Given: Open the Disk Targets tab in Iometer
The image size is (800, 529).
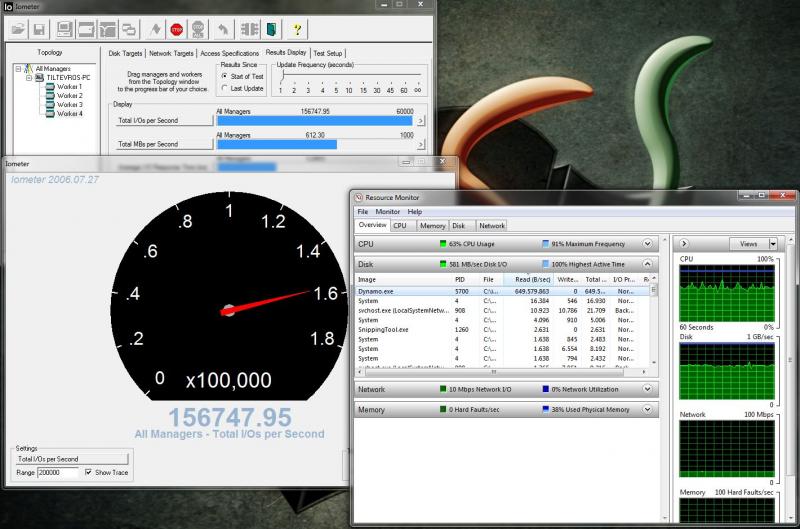Looking at the screenshot, I should (125, 53).
